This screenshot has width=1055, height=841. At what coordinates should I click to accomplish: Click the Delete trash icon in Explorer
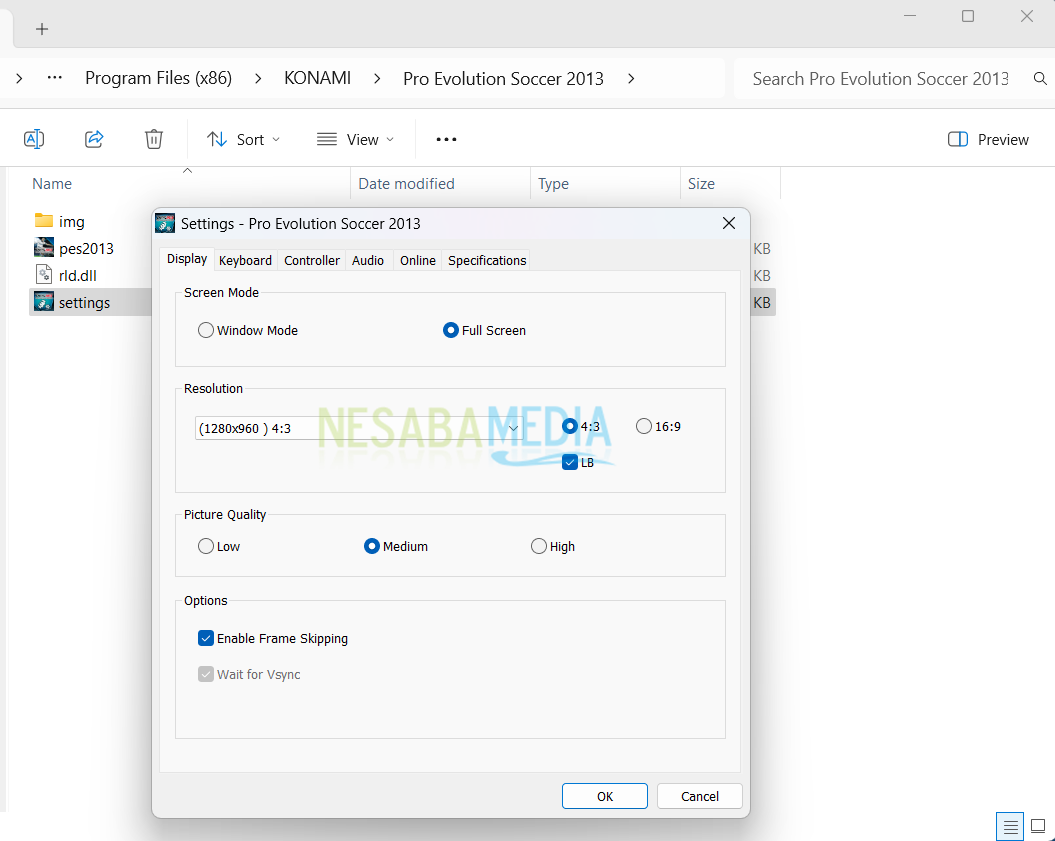coord(154,139)
